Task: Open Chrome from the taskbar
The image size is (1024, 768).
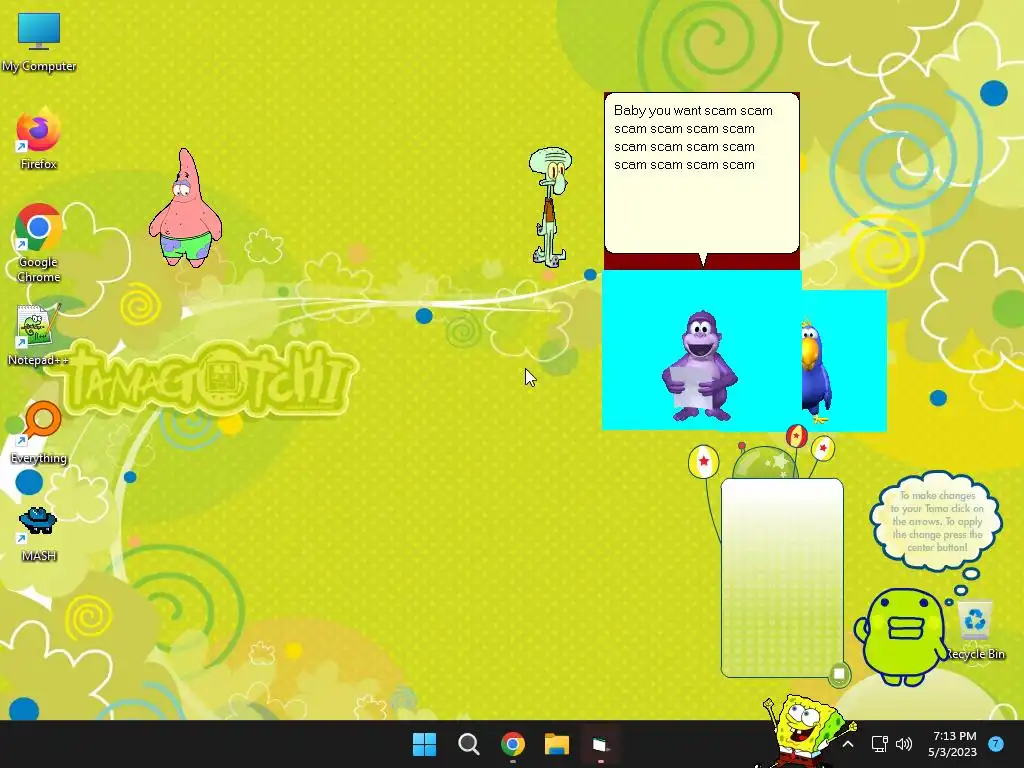Action: (513, 744)
